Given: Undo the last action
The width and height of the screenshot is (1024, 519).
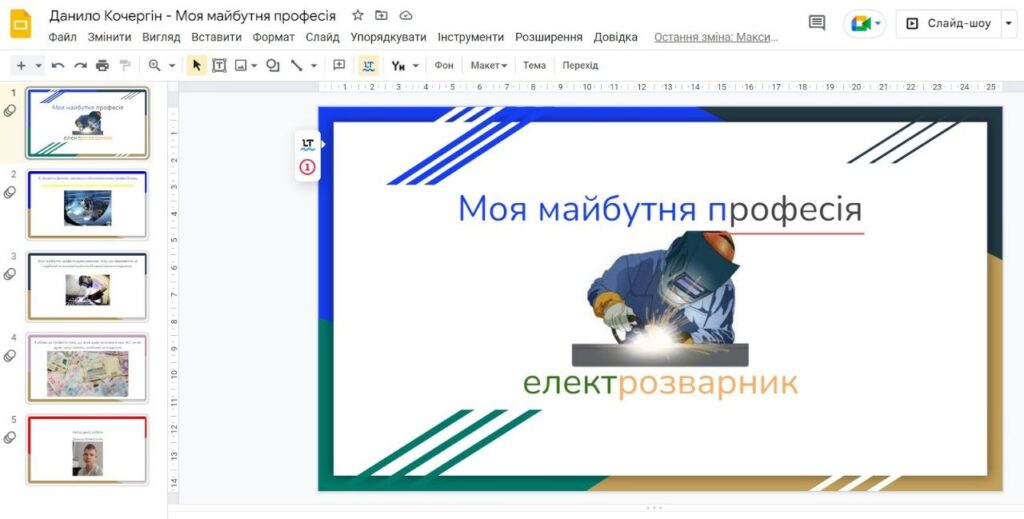Looking at the screenshot, I should [x=58, y=65].
